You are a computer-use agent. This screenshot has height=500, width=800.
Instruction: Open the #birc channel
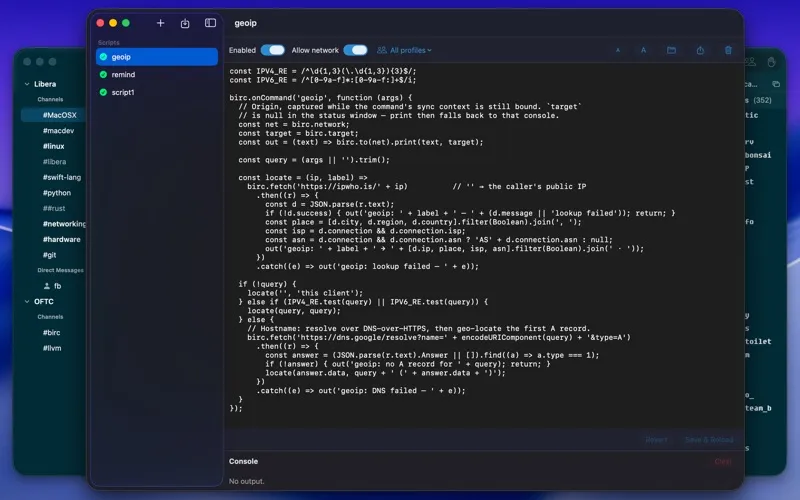coord(52,332)
